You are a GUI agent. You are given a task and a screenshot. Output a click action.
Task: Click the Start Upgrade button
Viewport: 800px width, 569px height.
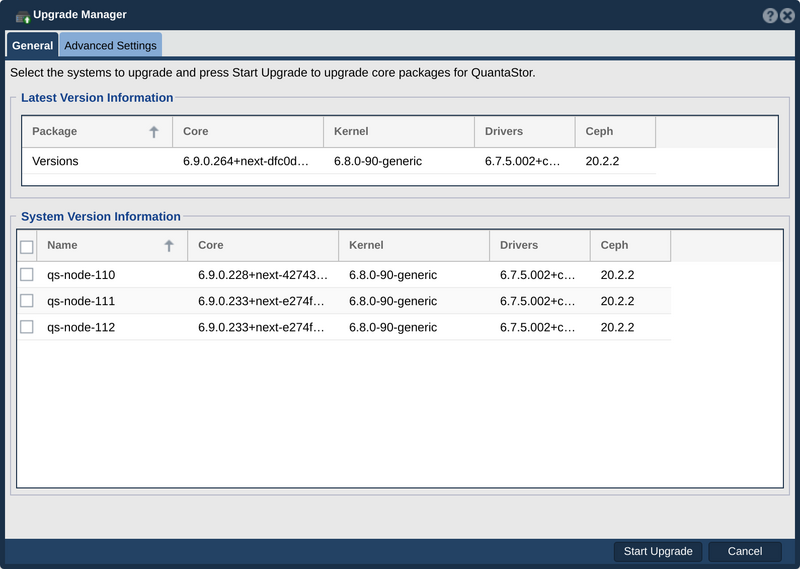pyautogui.click(x=658, y=551)
